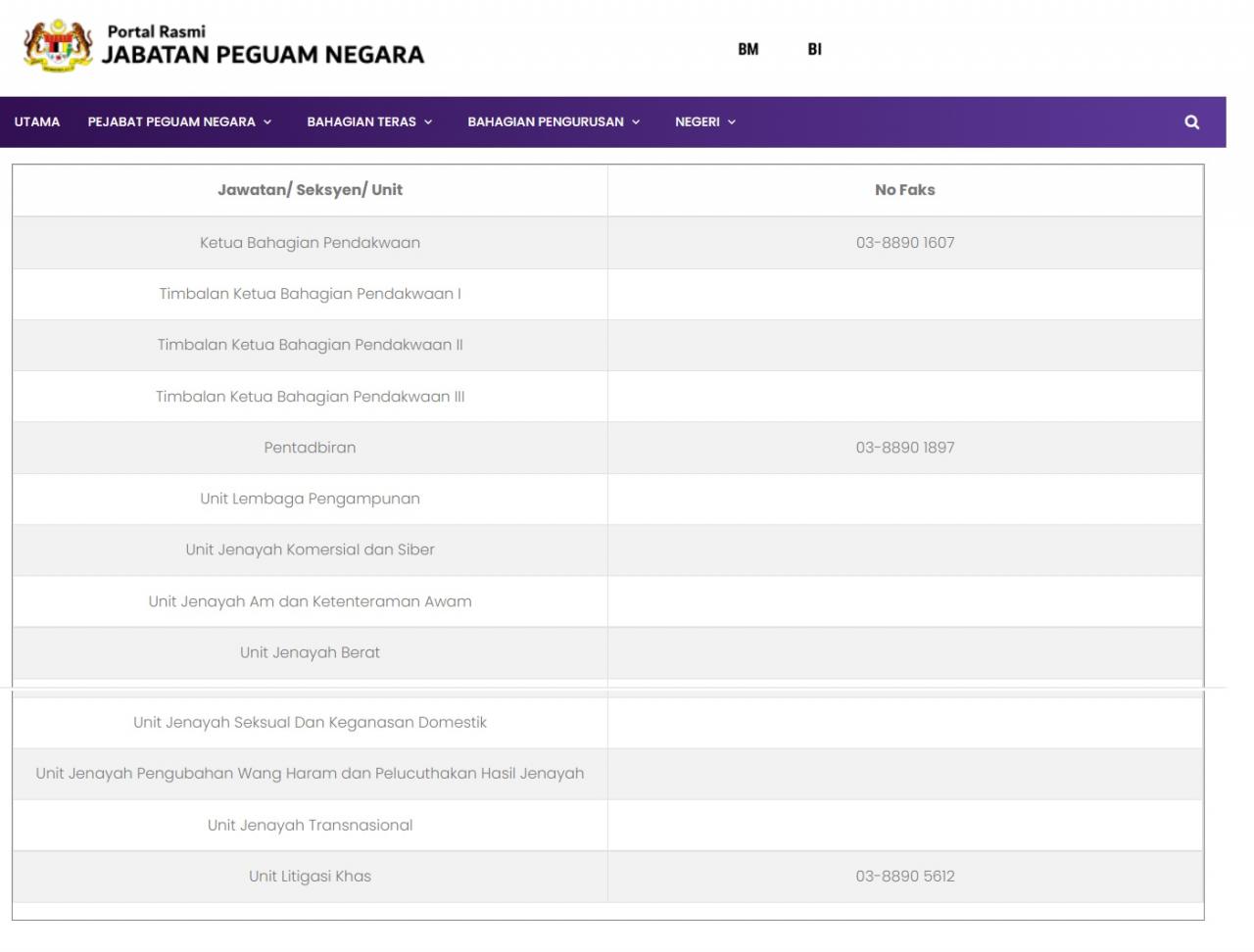Click Unit Jenayah Komersial dan Siber
Image resolution: width=1254 pixels, height=952 pixels.
(x=310, y=549)
